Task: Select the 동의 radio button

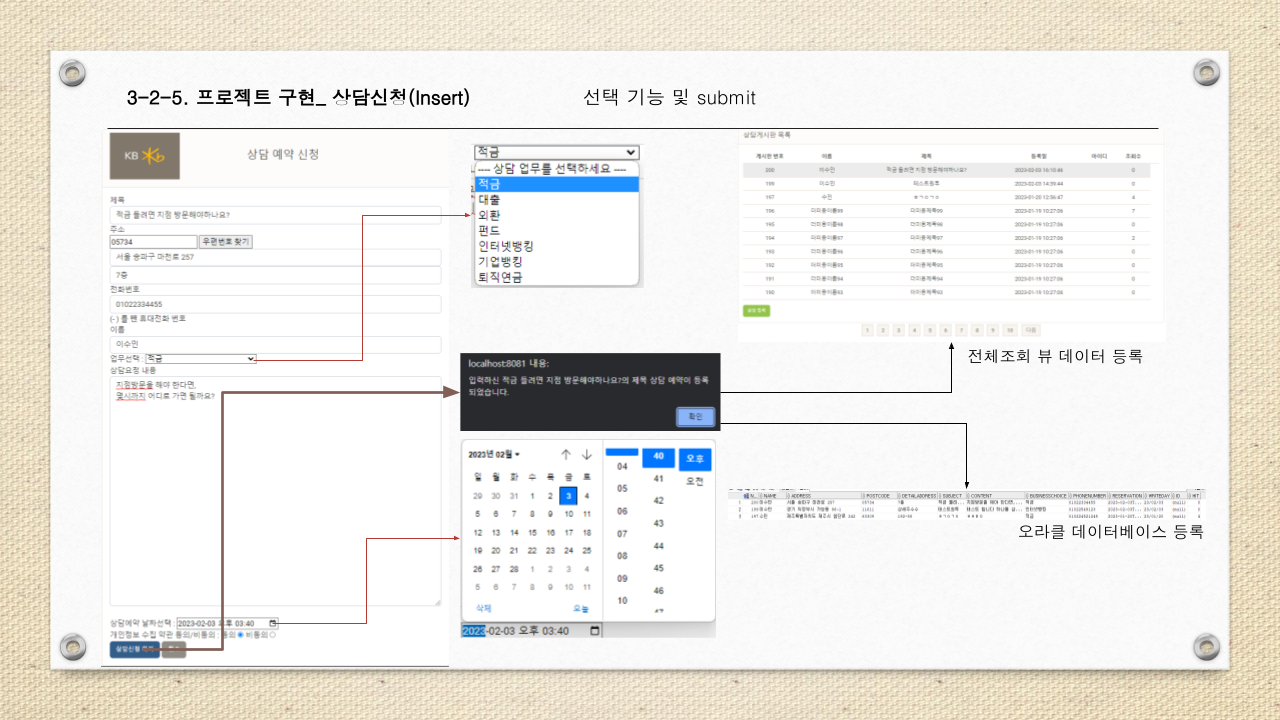Action: click(x=240, y=634)
